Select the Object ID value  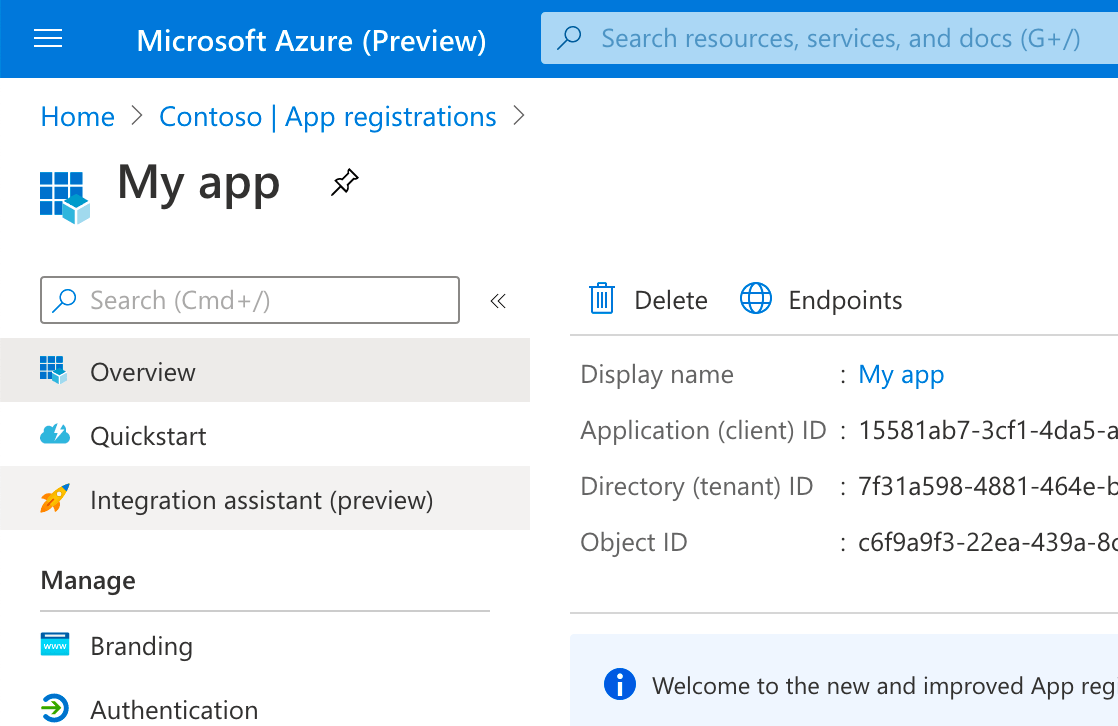(x=988, y=543)
